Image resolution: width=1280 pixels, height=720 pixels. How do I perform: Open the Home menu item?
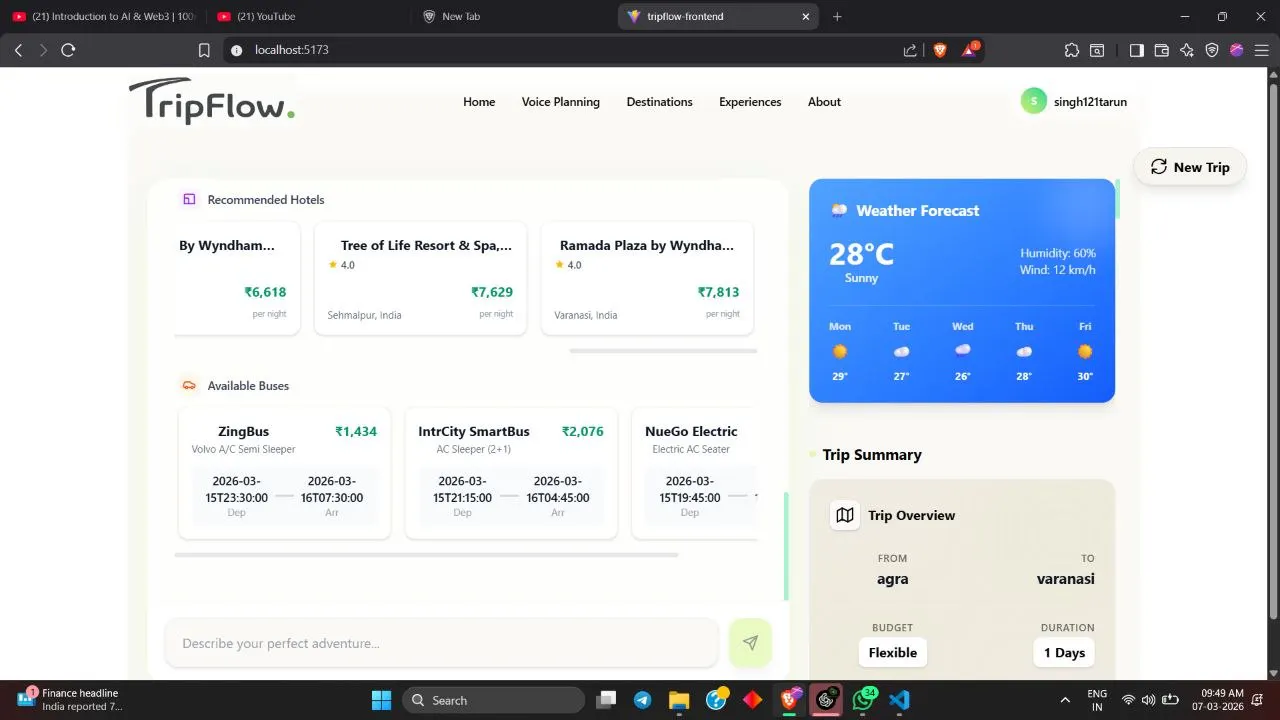pos(479,102)
